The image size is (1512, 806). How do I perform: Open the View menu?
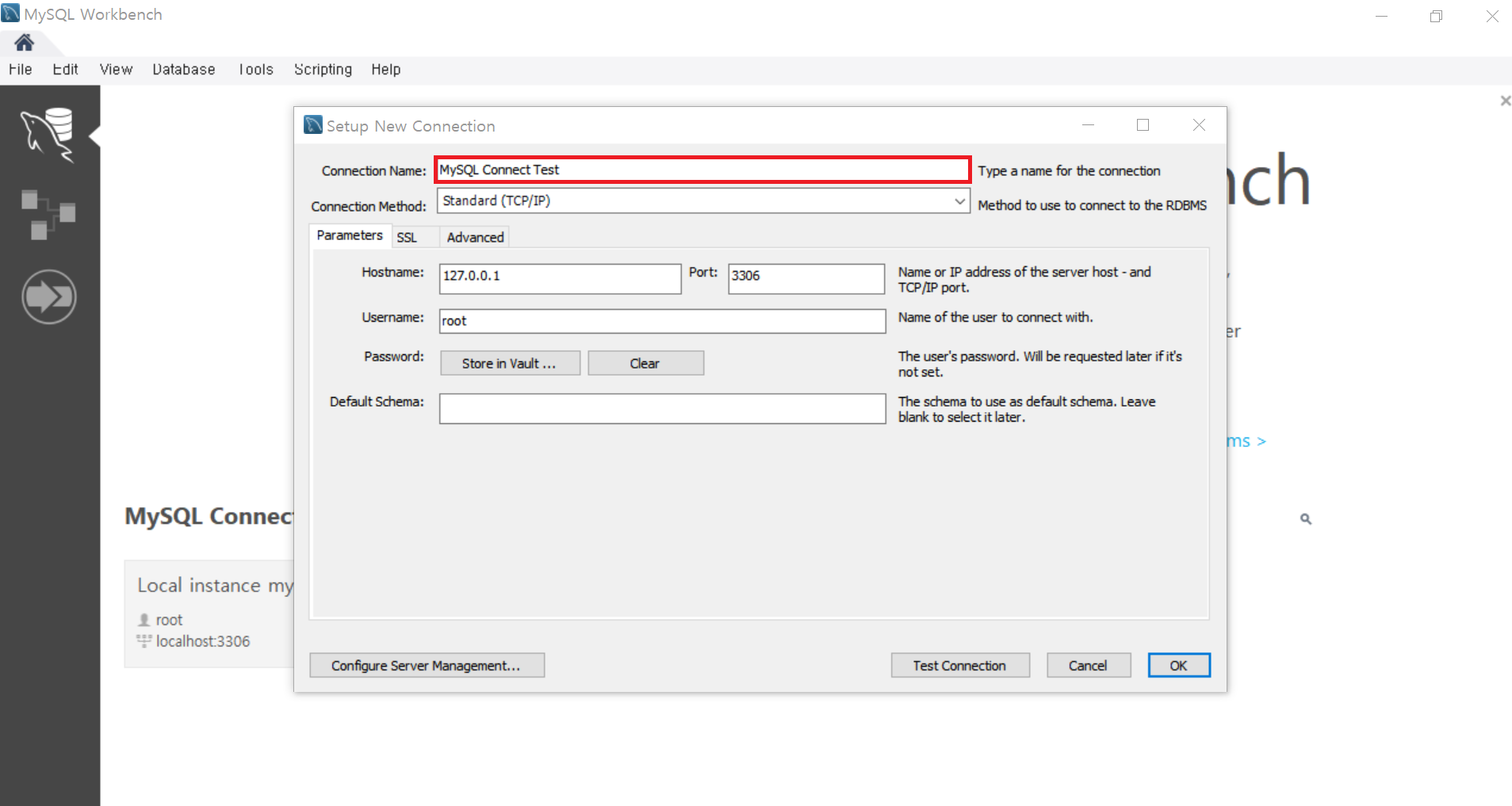click(116, 70)
